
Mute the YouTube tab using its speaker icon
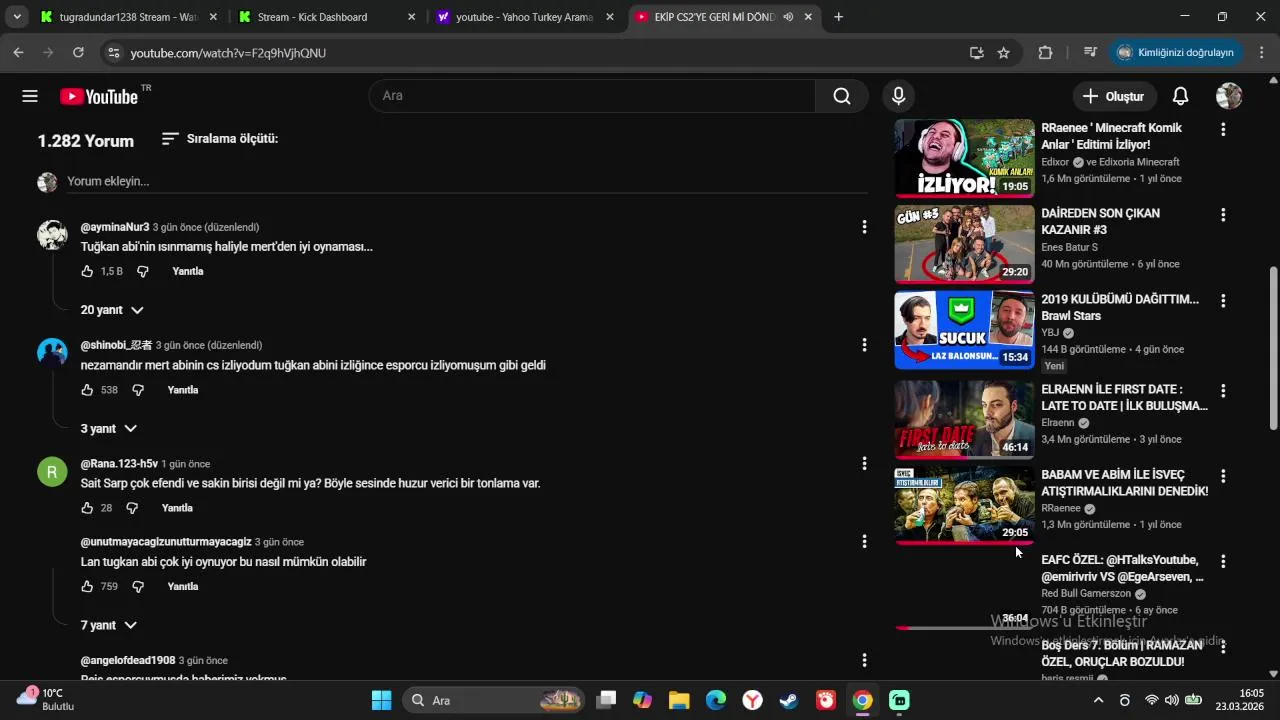coord(788,17)
